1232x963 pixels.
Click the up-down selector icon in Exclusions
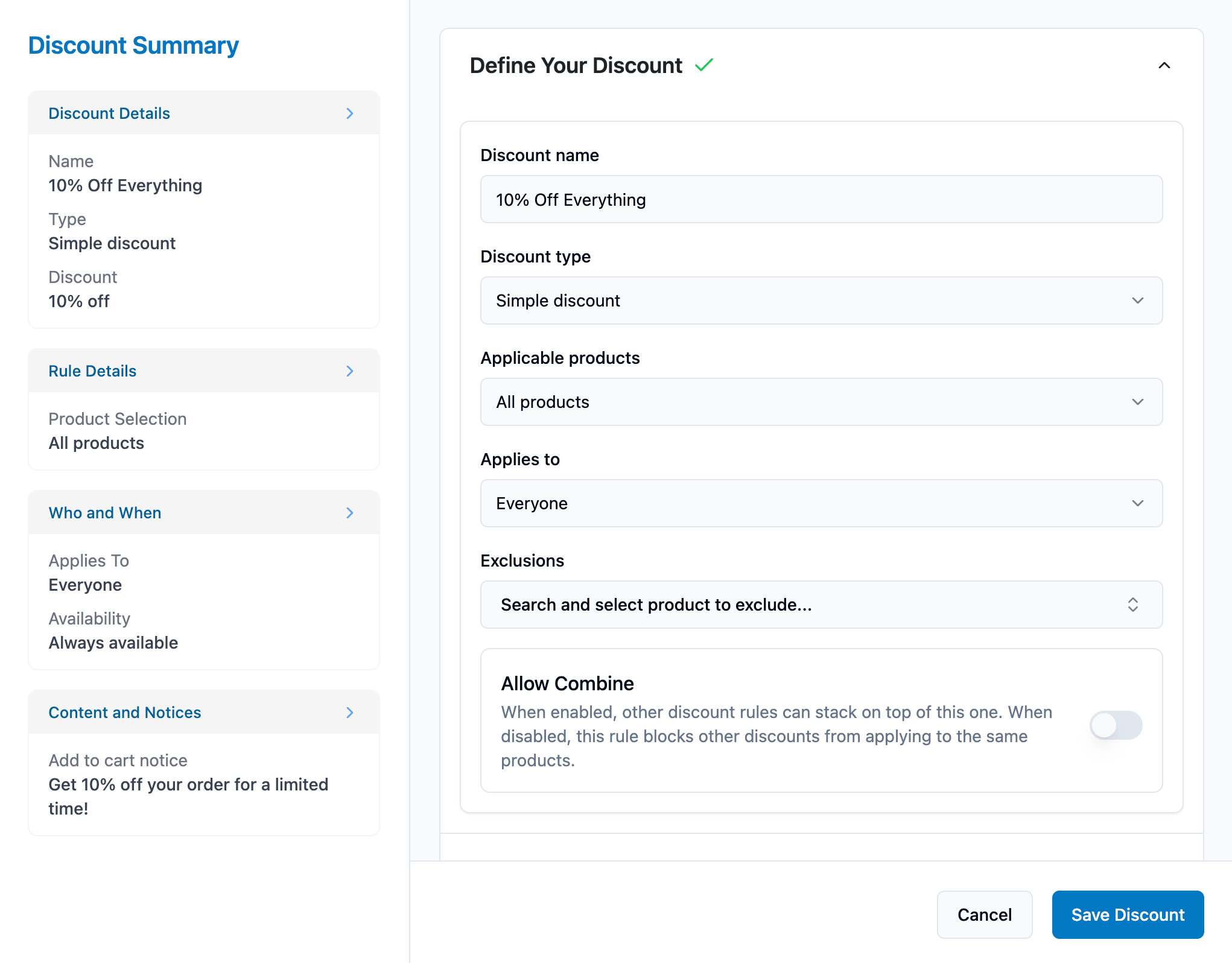click(1132, 605)
